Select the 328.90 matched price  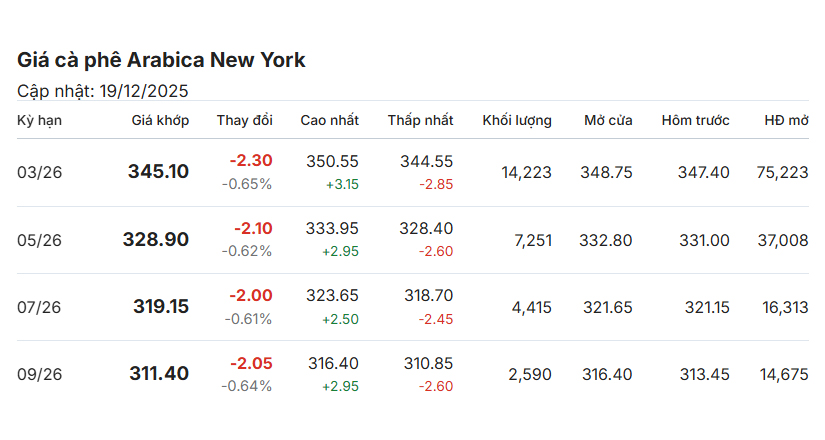click(156, 239)
